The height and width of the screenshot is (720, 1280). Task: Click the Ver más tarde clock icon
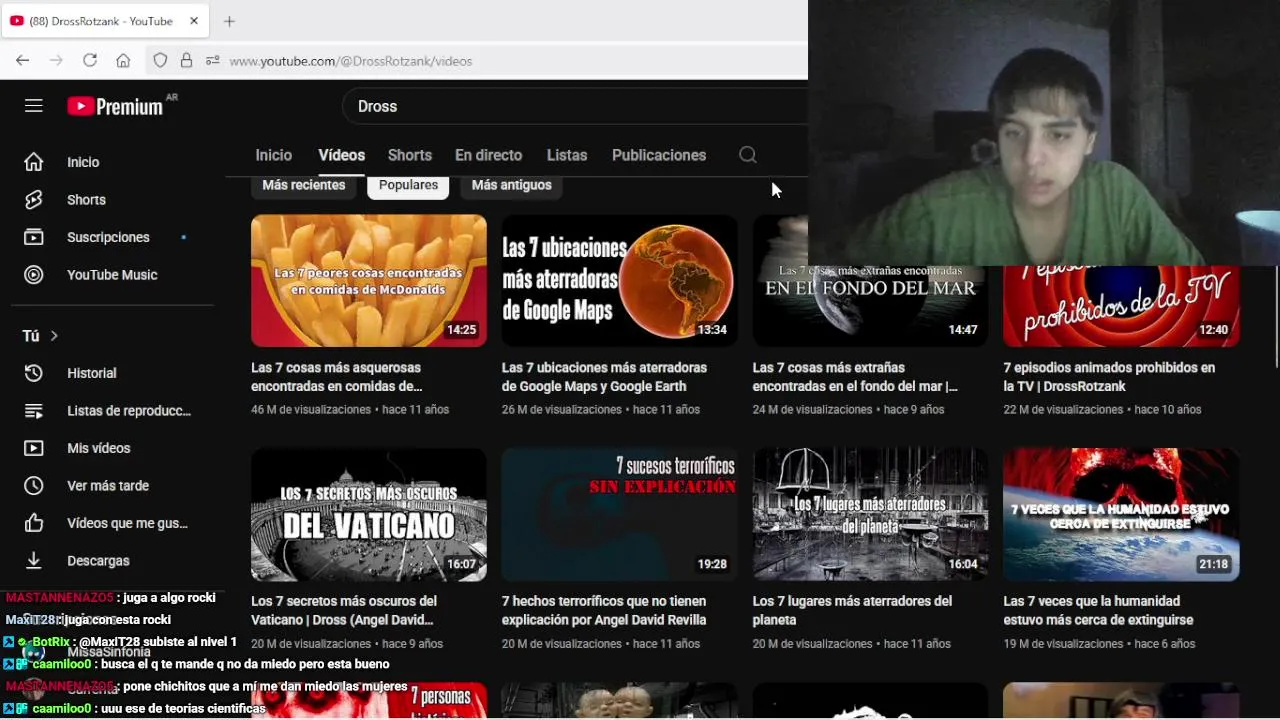pos(34,486)
